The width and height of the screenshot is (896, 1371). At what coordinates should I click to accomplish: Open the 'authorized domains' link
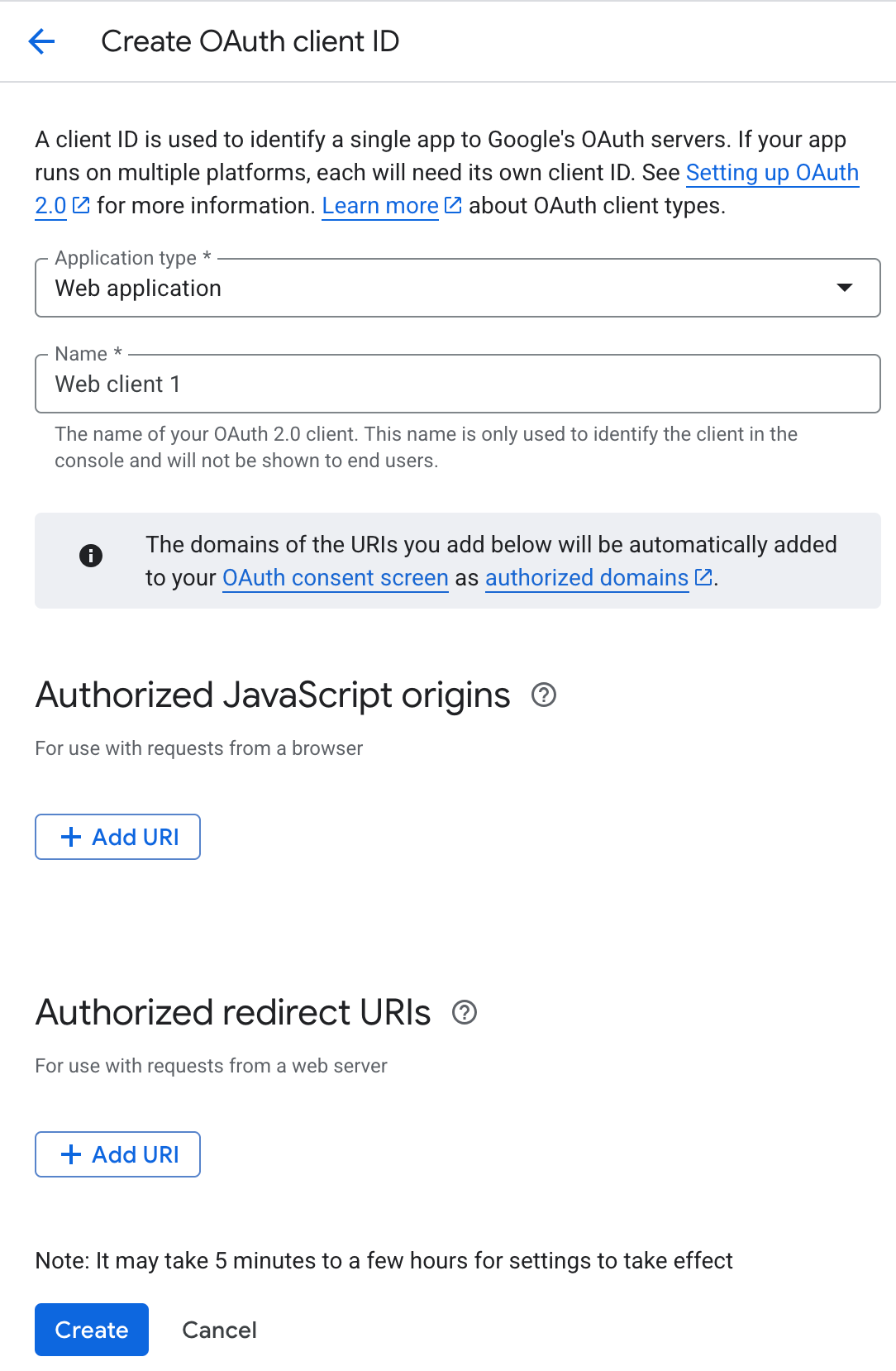(586, 578)
